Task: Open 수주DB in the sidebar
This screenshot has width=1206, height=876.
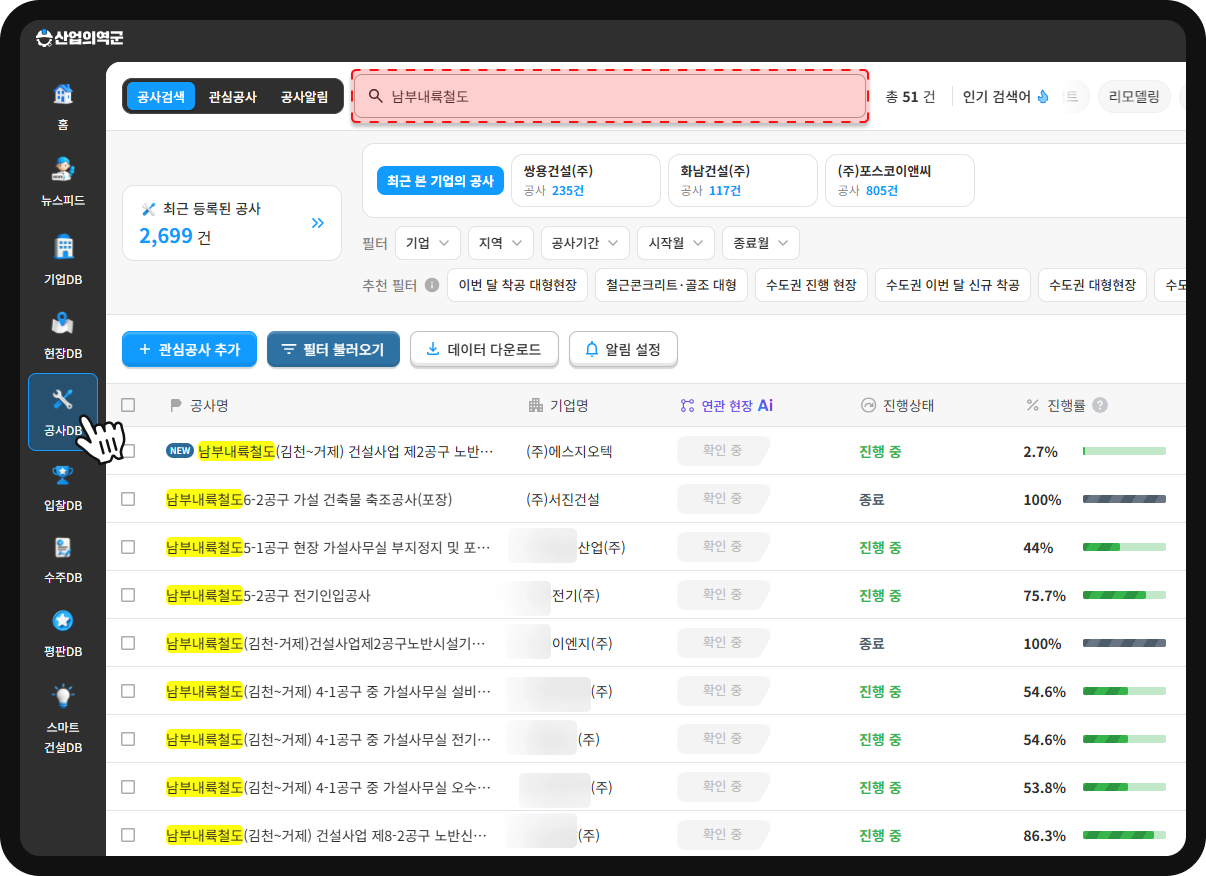Action: point(63,559)
